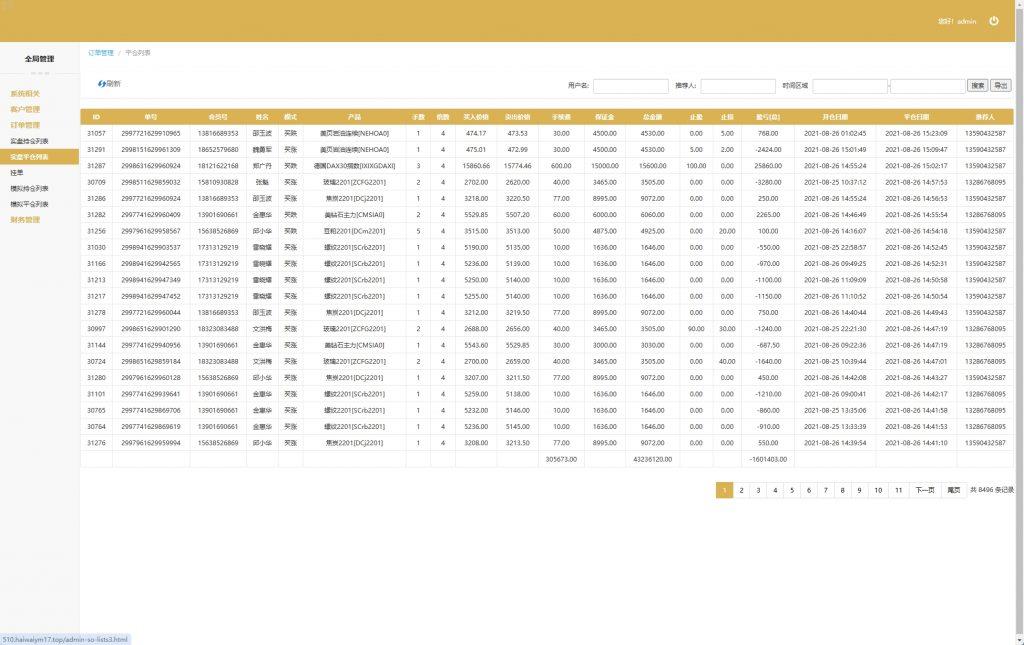Click 下一页 next page button
1024x645 pixels.
click(925, 490)
